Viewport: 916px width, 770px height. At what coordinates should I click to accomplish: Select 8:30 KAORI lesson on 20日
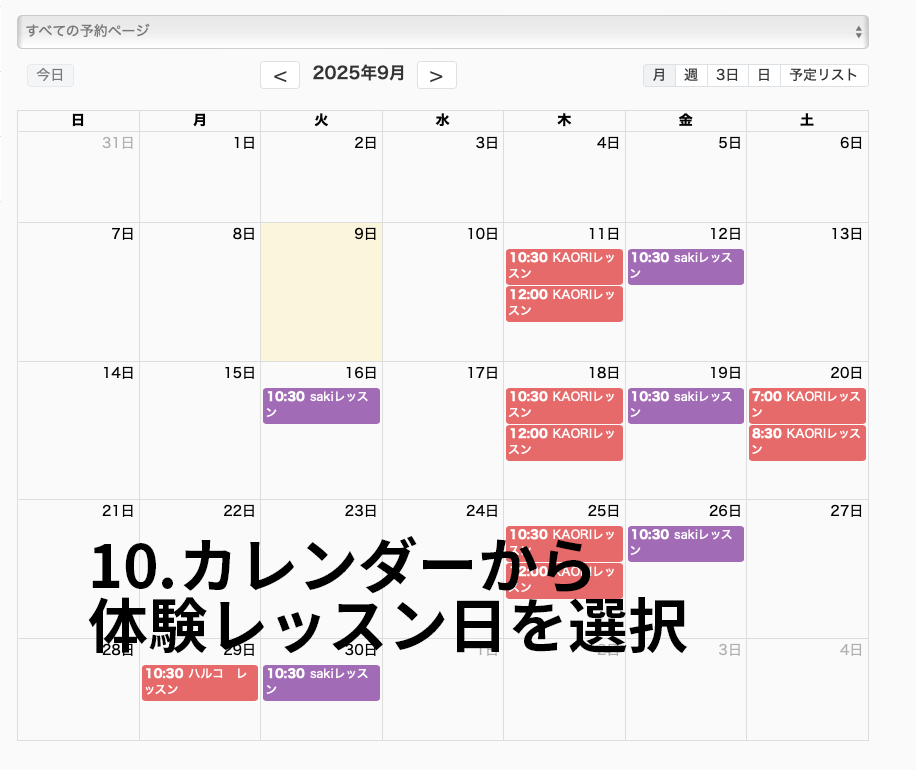(x=807, y=442)
